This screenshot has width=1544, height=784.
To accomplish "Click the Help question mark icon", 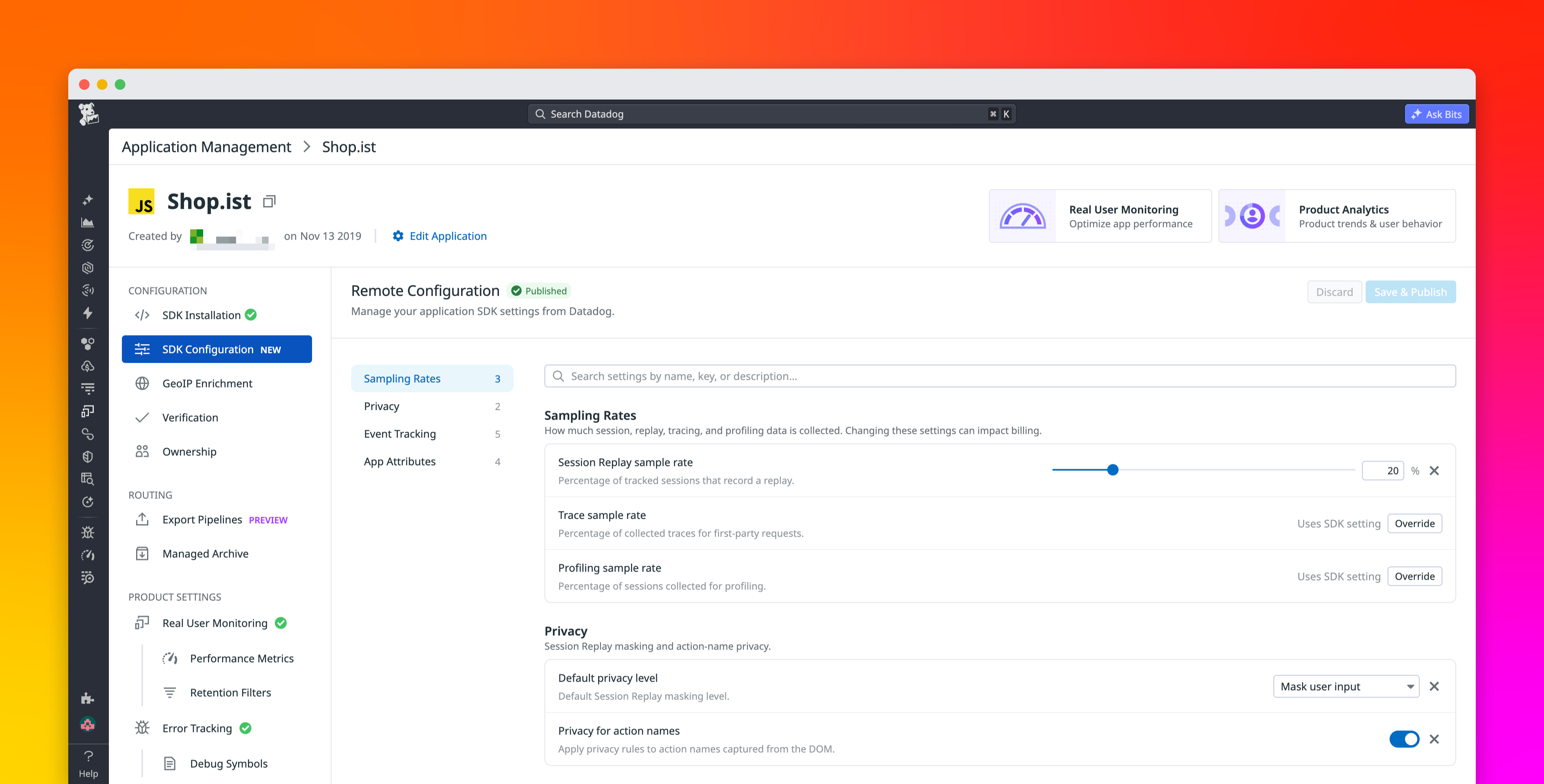I will coord(88,756).
